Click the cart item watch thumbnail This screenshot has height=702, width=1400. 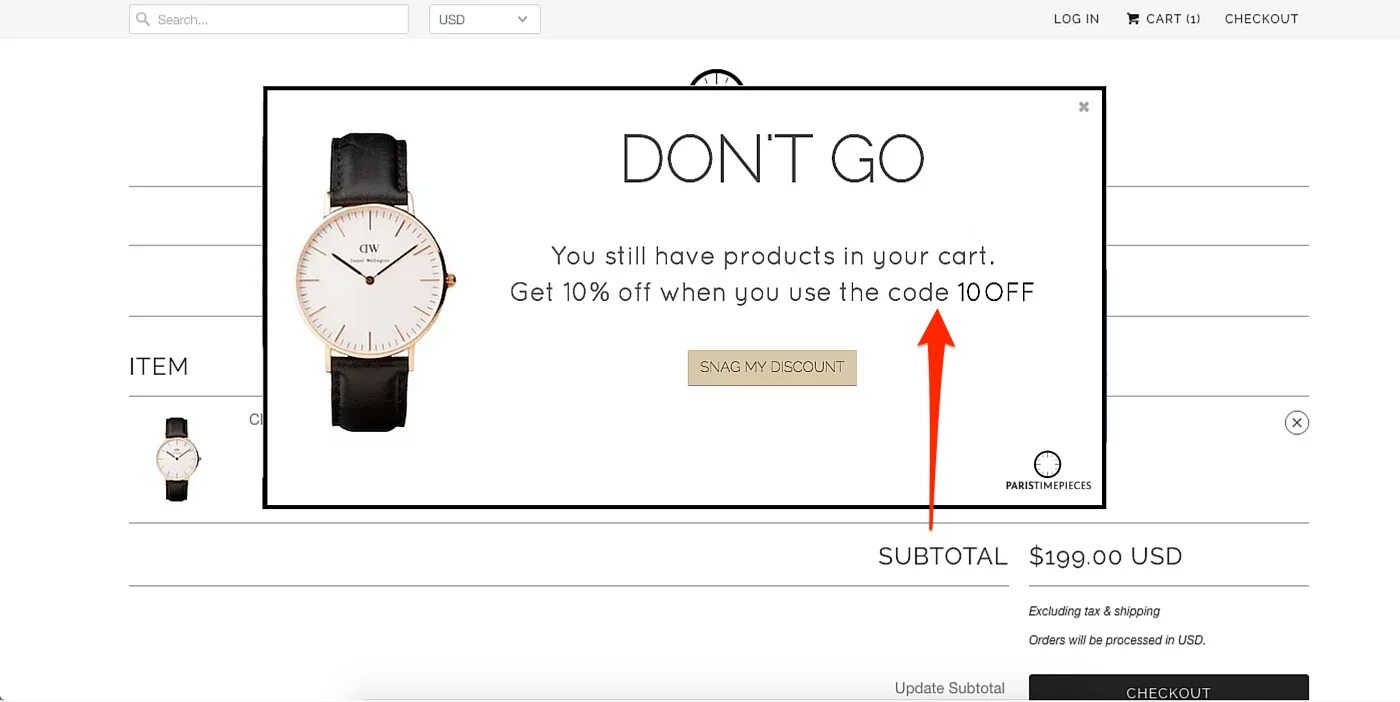click(177, 459)
